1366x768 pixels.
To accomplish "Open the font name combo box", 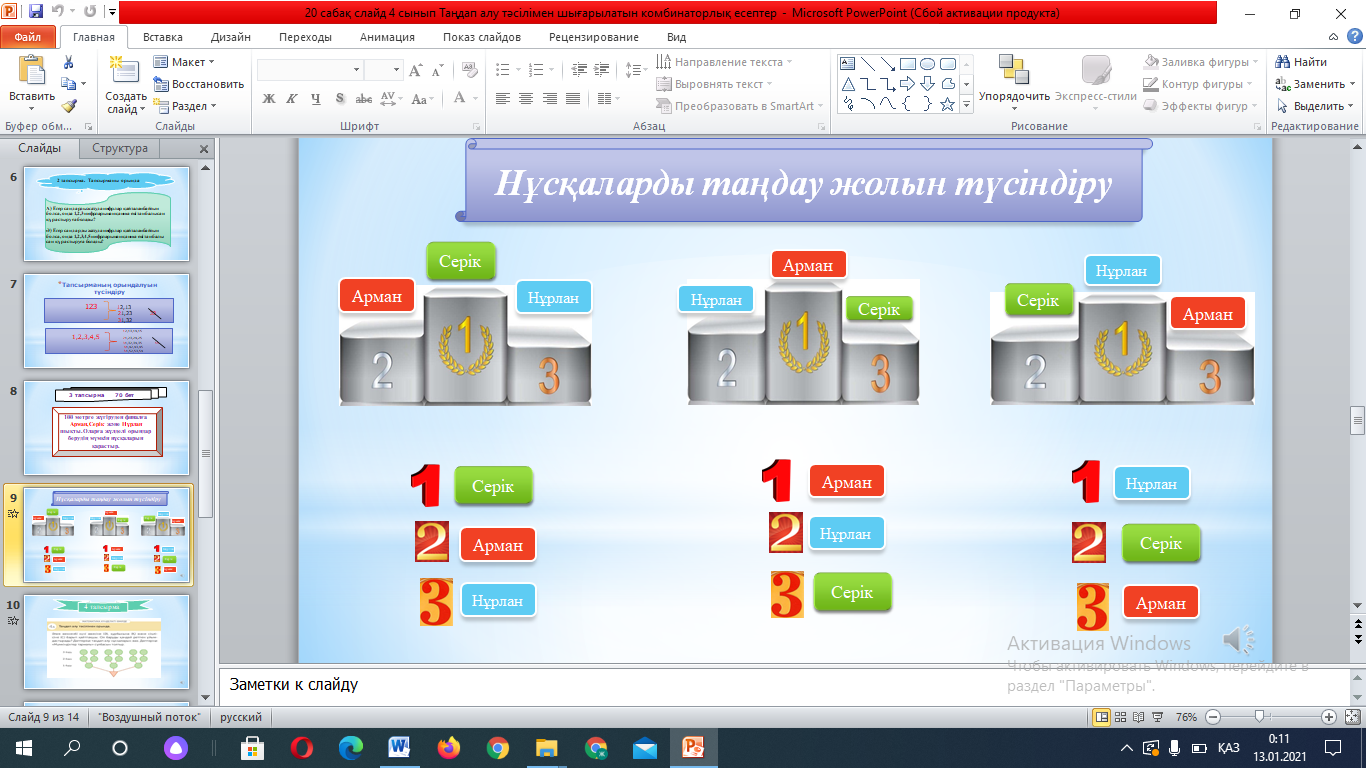I will tap(310, 70).
